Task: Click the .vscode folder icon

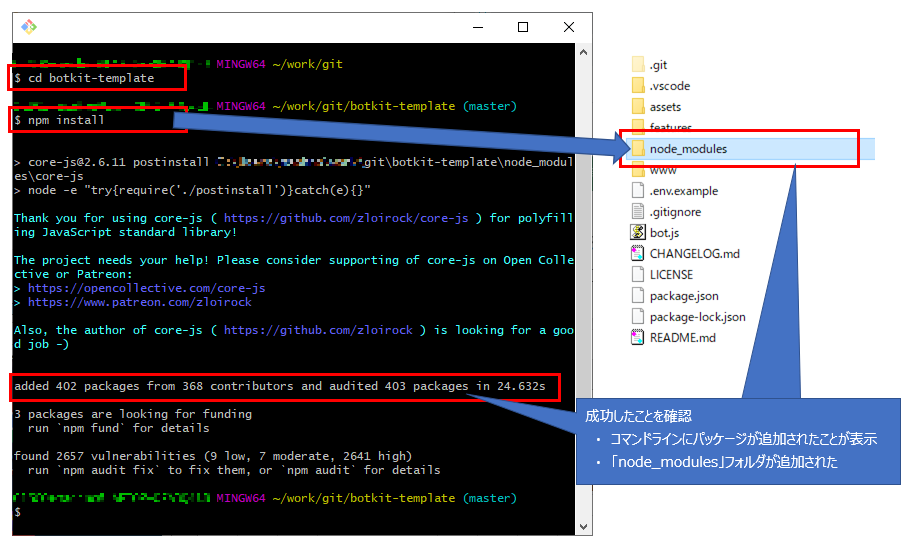Action: 638,86
